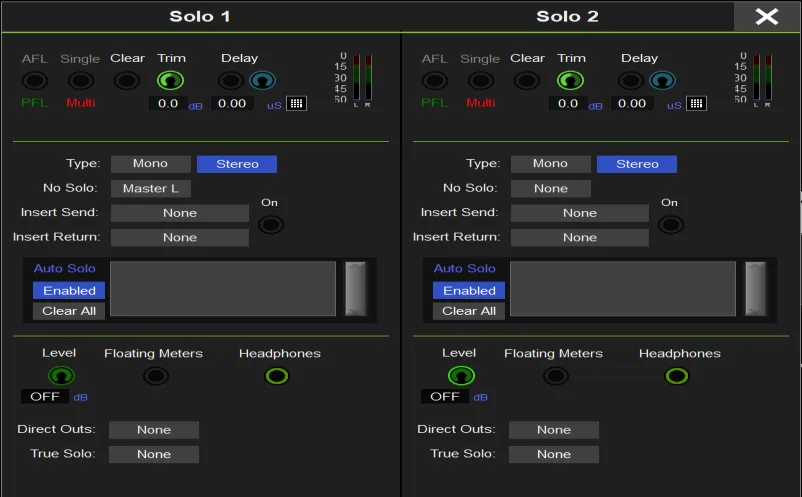The height and width of the screenshot is (497, 802).
Task: Open True Solo selector in Solo 1
Action: [154, 454]
